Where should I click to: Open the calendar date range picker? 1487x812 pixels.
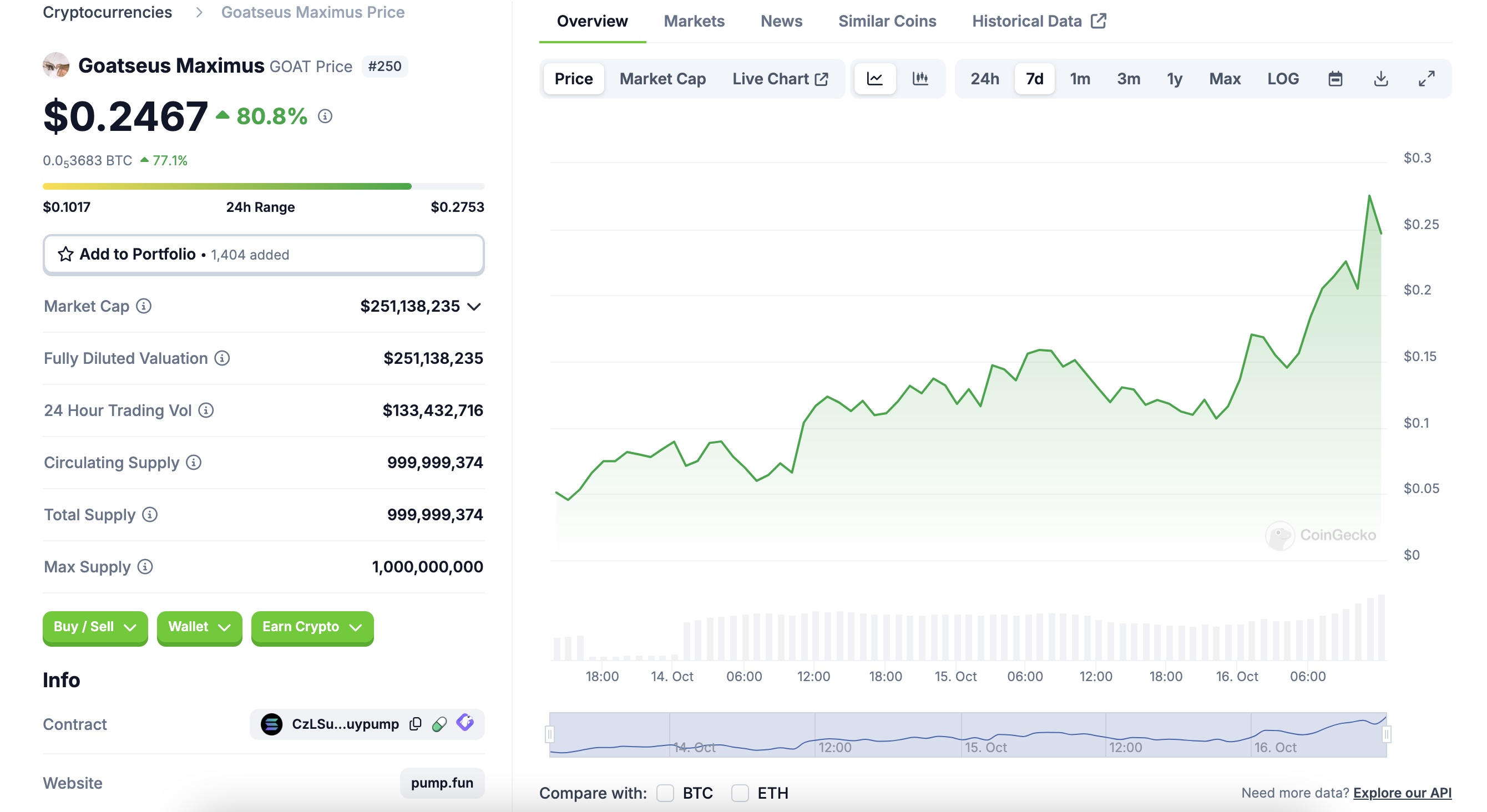pyautogui.click(x=1335, y=79)
